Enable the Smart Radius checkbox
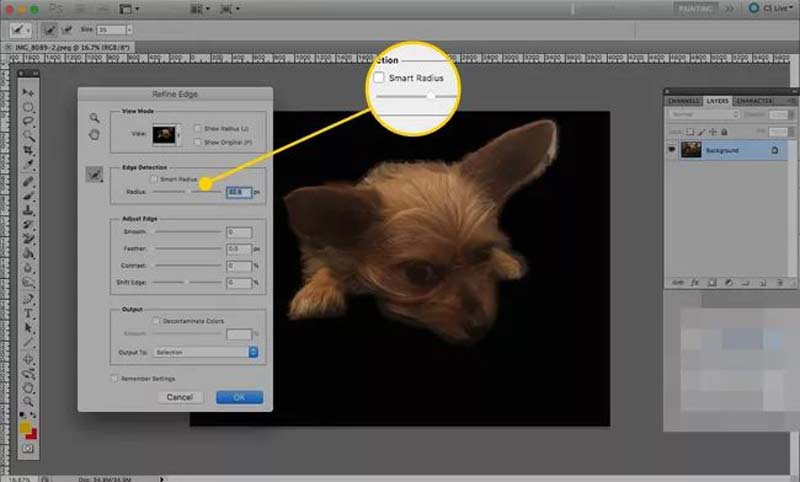Image resolution: width=800 pixels, height=482 pixels. (x=154, y=179)
